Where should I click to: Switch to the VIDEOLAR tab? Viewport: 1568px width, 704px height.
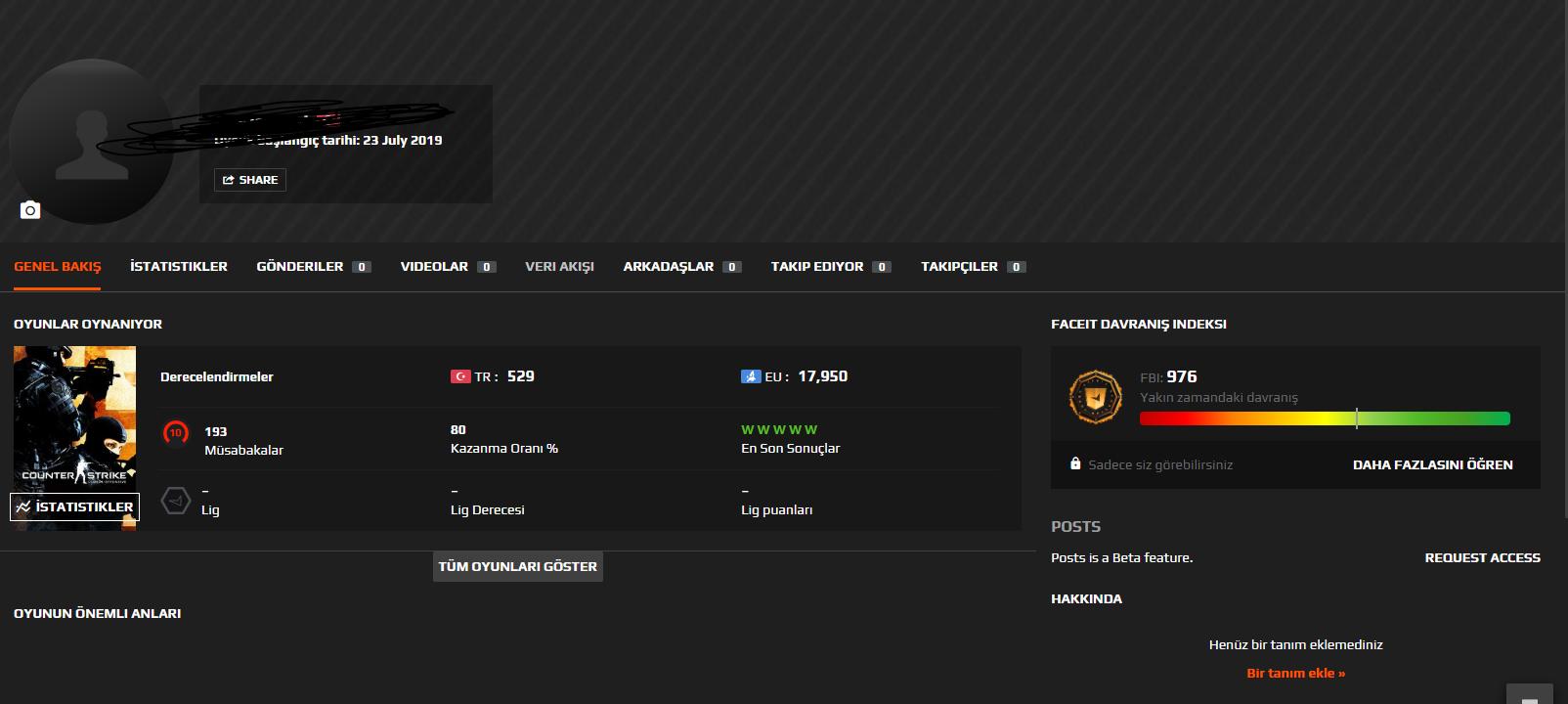point(448,266)
